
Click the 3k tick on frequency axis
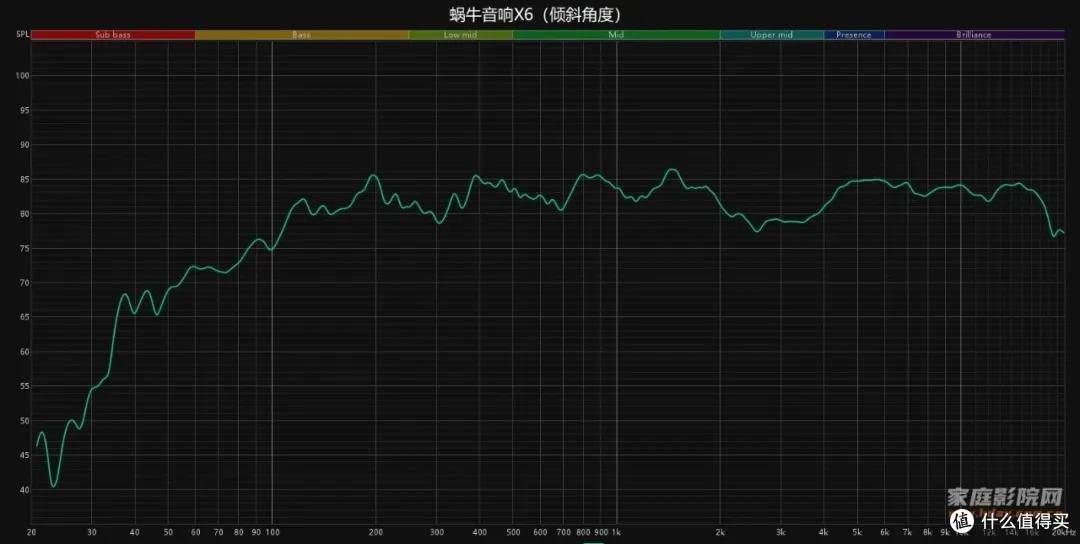click(x=781, y=532)
